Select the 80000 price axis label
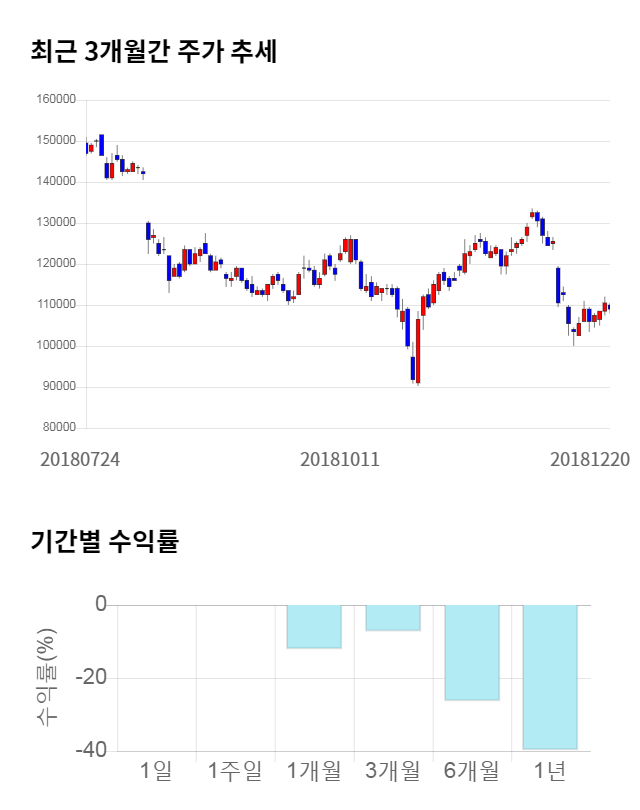 tap(59, 428)
